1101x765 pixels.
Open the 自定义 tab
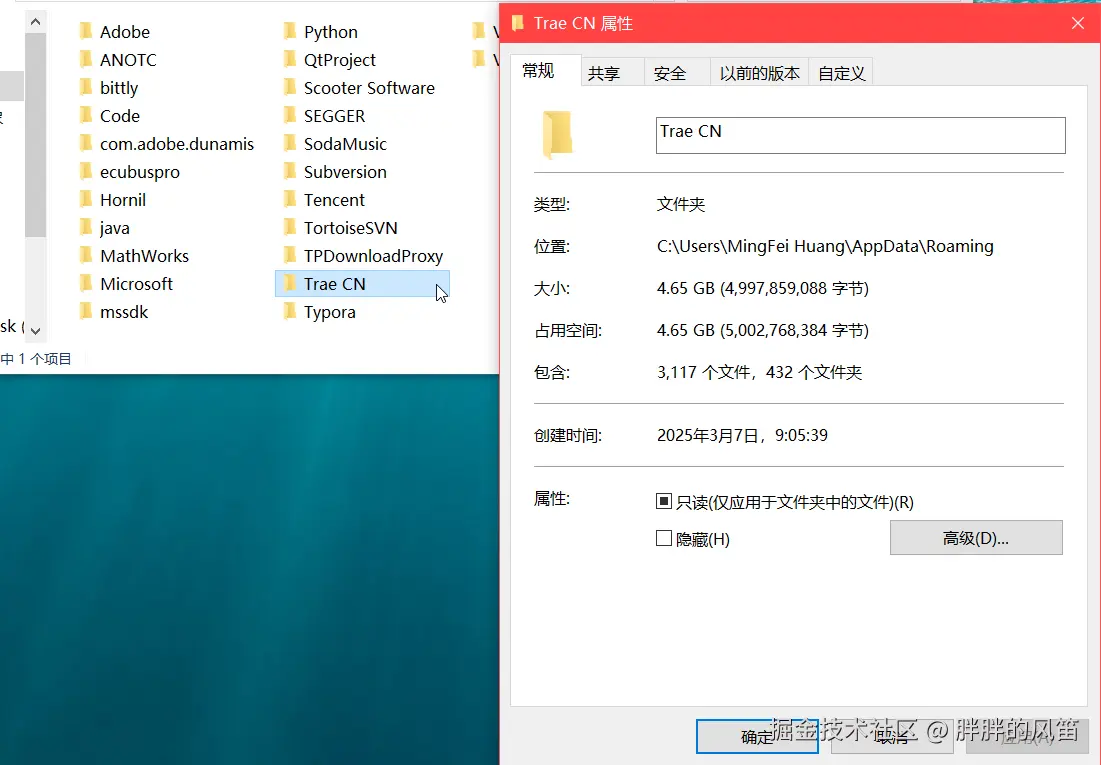pos(840,71)
